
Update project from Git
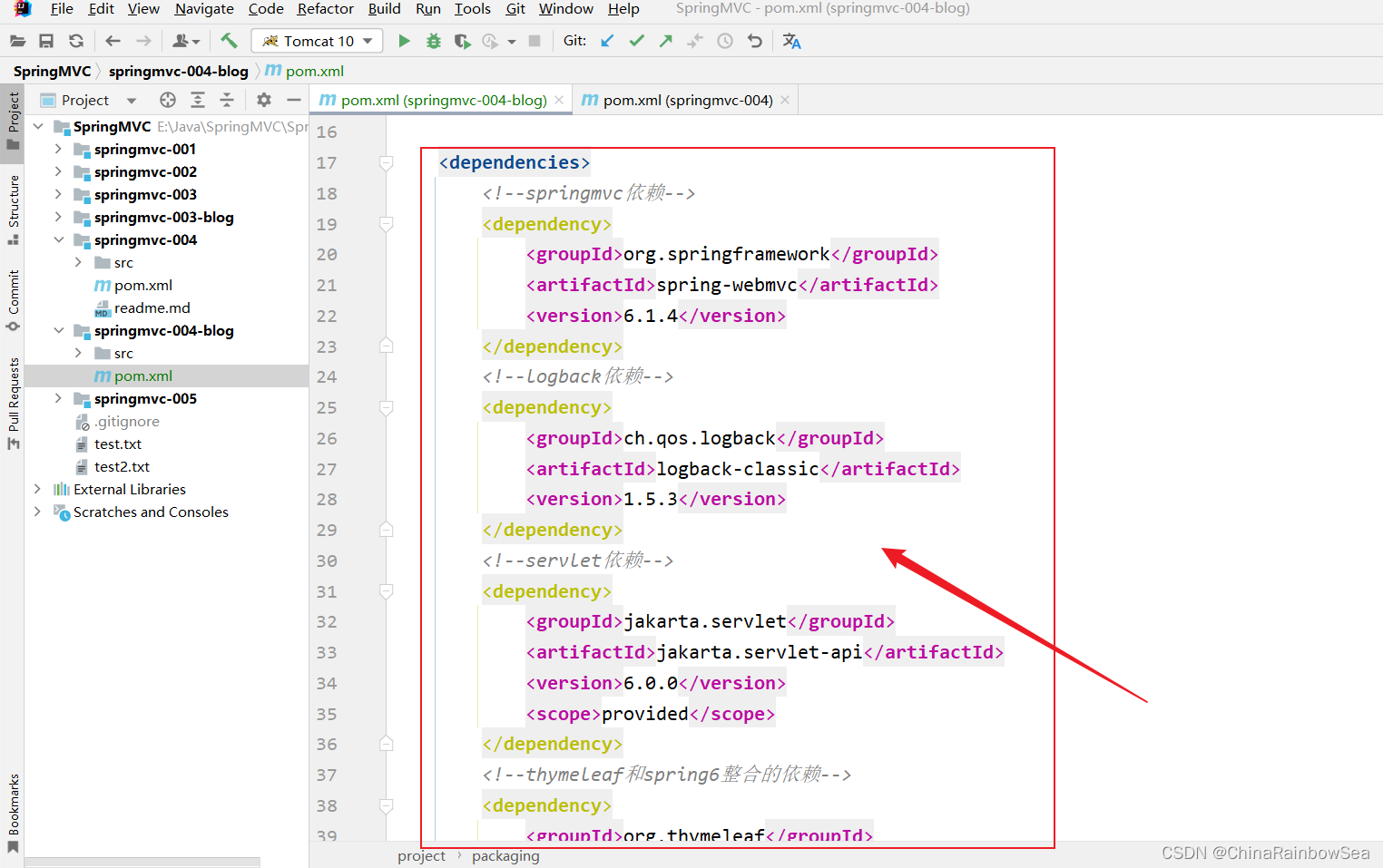[606, 41]
